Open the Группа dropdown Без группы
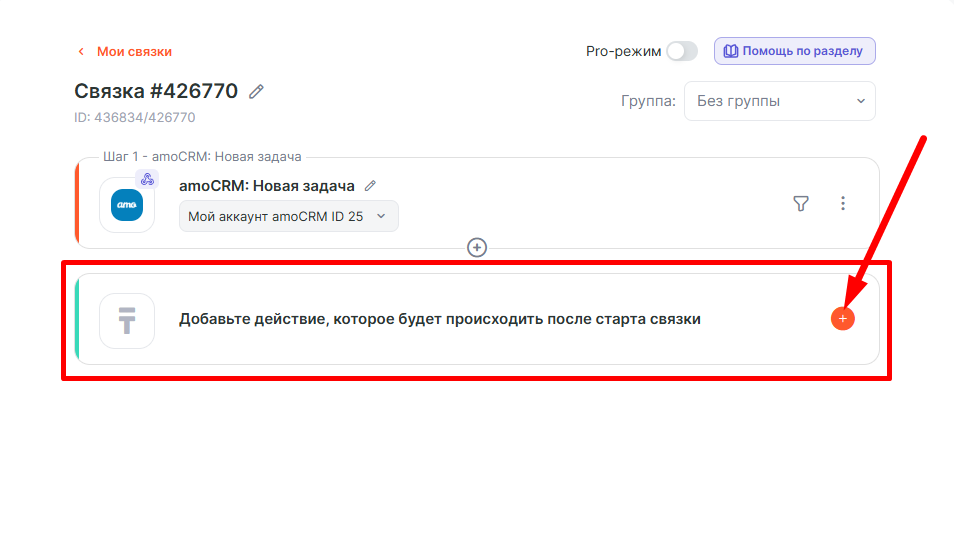Viewport: 954px width, 534px height. pos(779,101)
